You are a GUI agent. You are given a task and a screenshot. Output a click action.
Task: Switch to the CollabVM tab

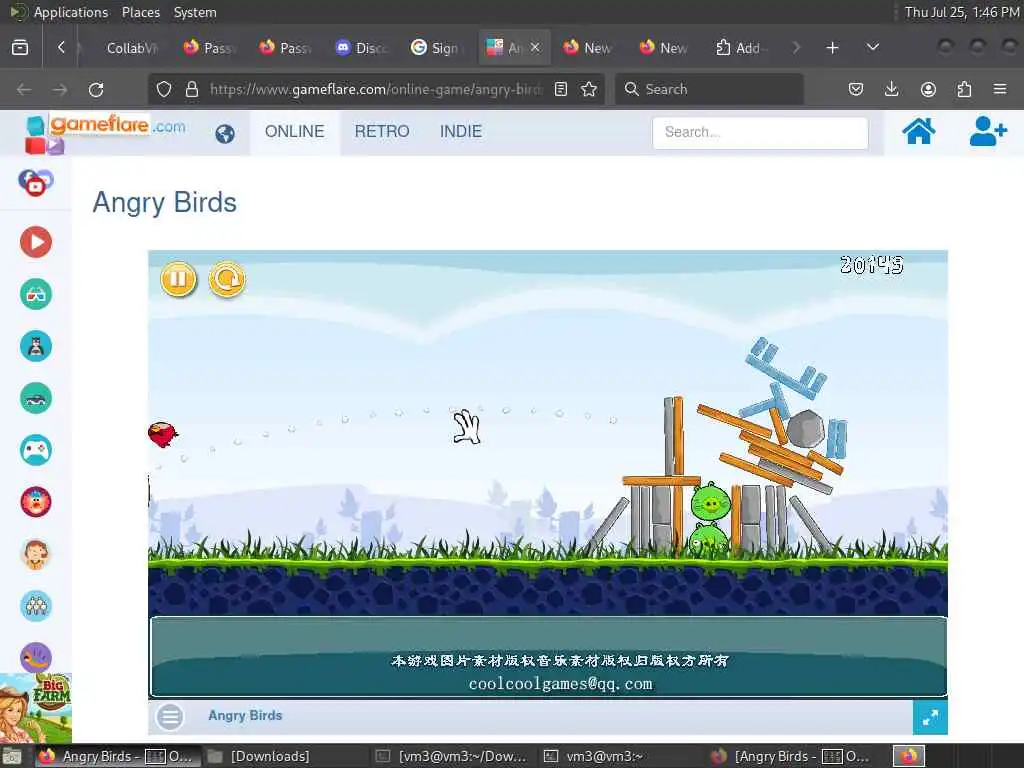tap(130, 48)
